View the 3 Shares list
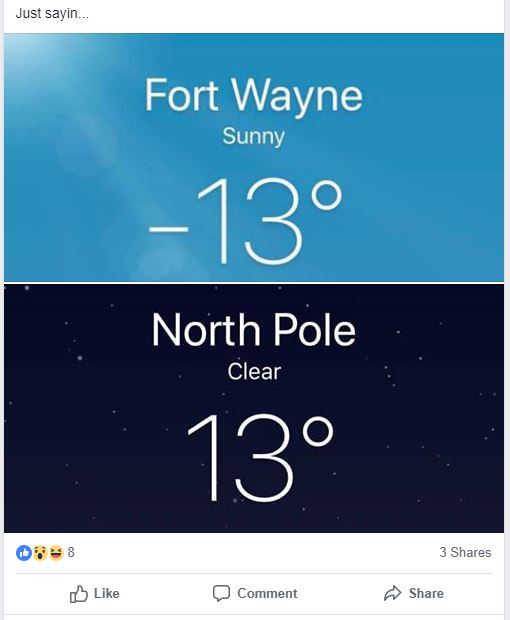This screenshot has width=510, height=620. (465, 552)
